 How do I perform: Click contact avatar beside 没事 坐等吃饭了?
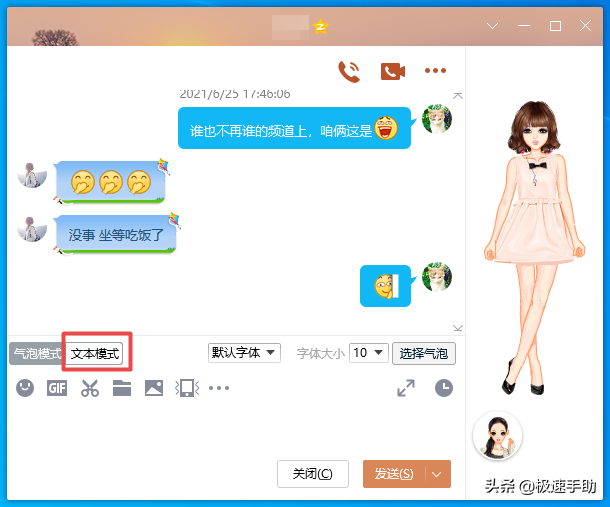click(x=32, y=229)
